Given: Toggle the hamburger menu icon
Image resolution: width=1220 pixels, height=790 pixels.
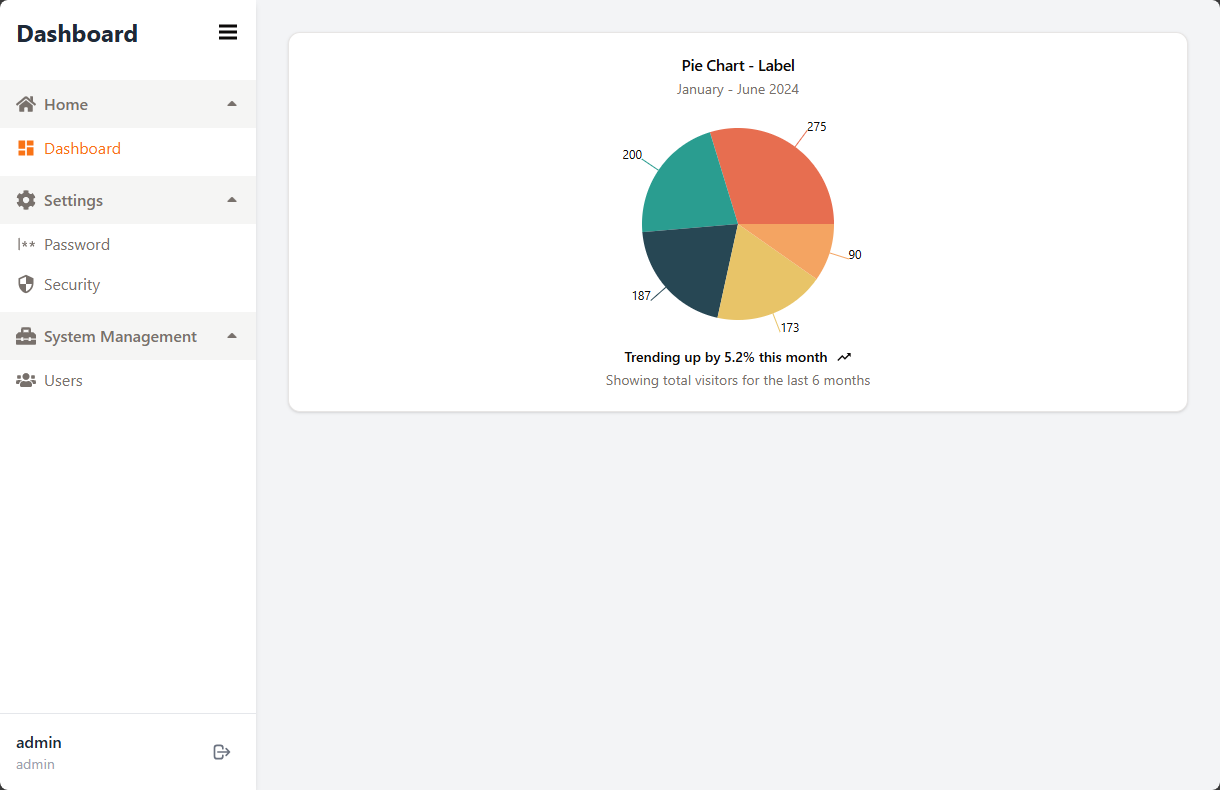Looking at the screenshot, I should [x=228, y=32].
